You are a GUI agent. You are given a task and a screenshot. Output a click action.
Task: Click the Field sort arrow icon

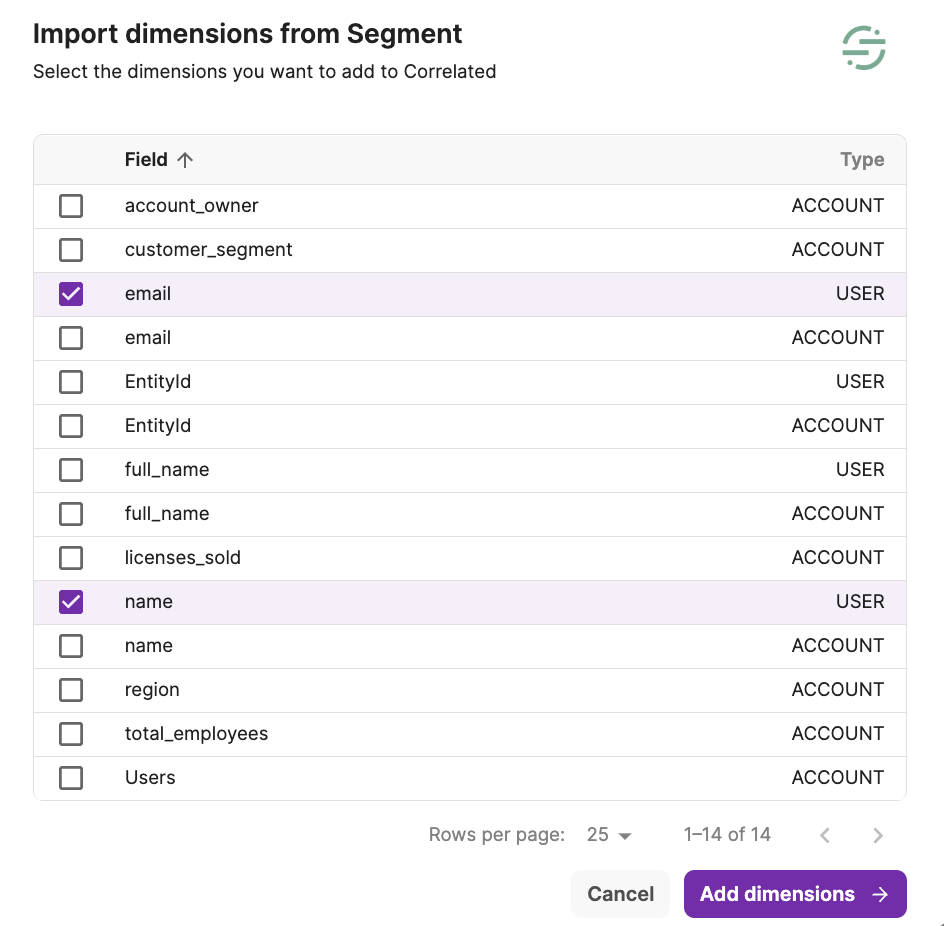(185, 160)
